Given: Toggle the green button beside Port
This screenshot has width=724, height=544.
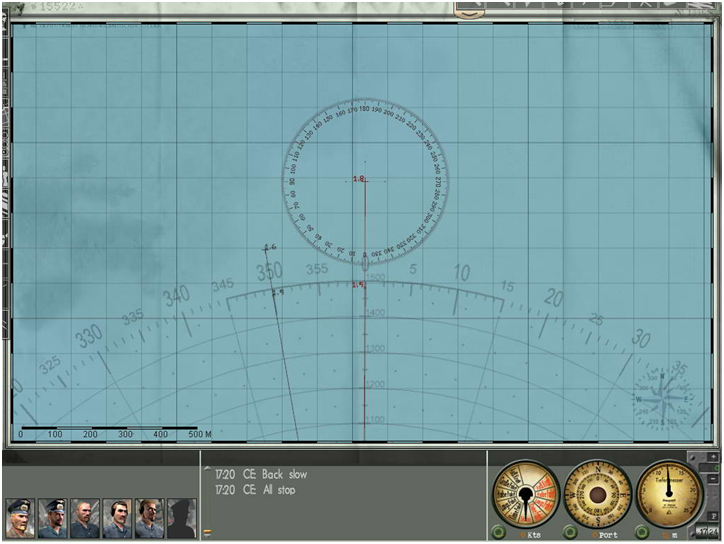Looking at the screenshot, I should tap(571, 532).
